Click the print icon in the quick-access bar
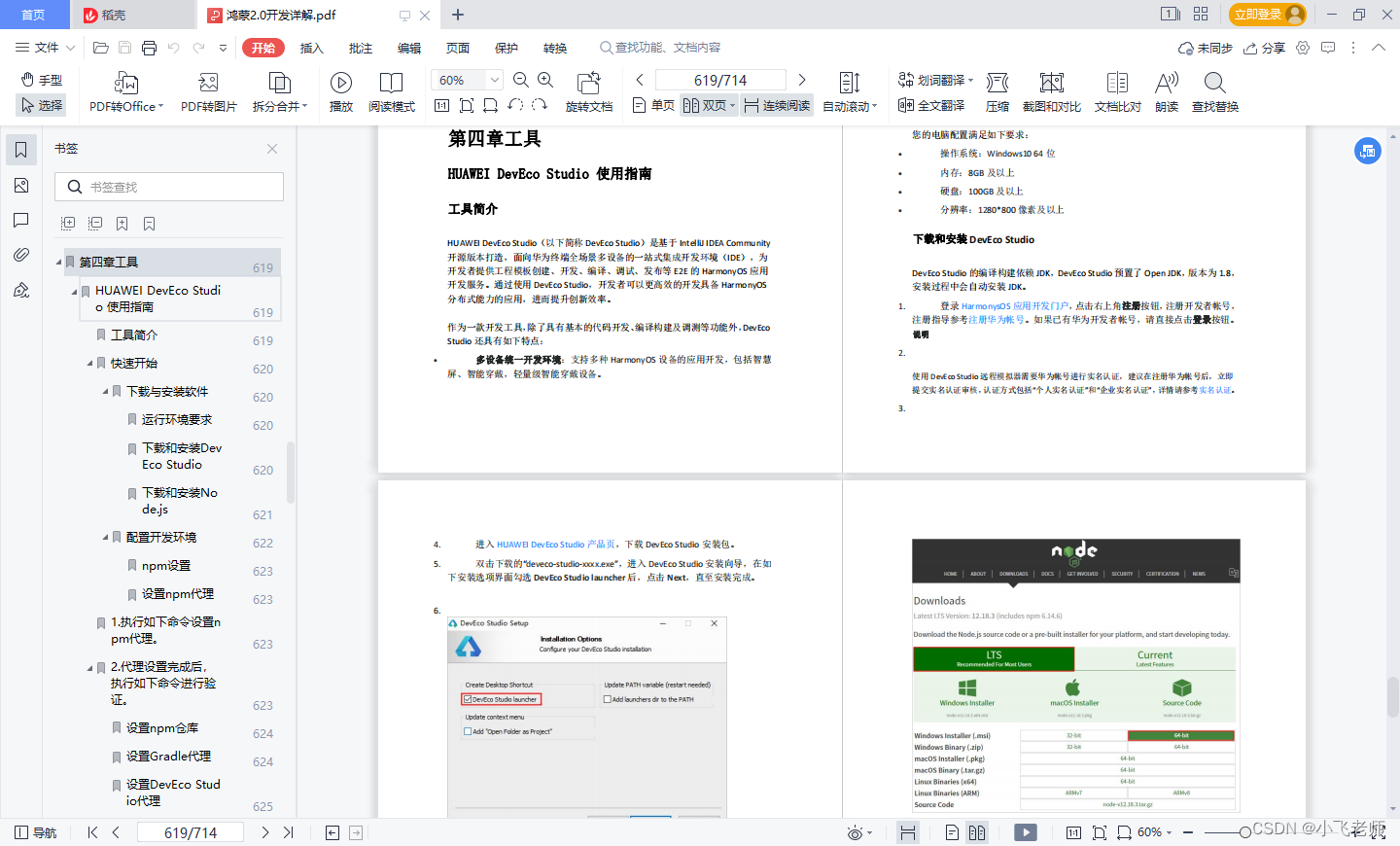This screenshot has height=846, width=1400. (149, 48)
